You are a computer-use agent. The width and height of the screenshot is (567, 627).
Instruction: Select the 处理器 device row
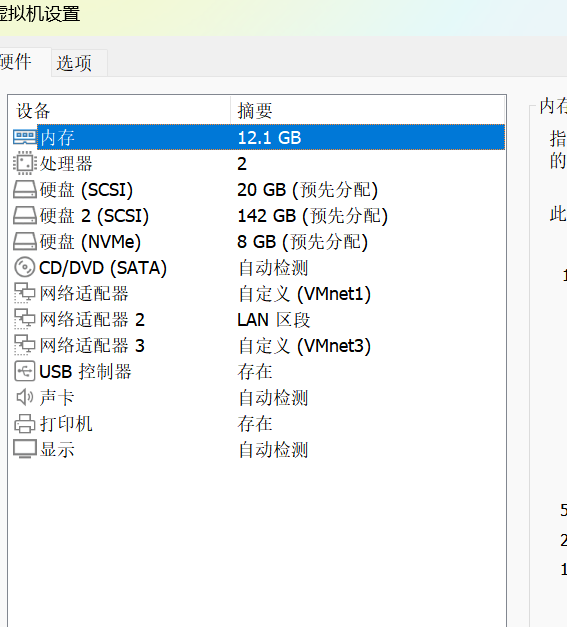pyautogui.click(x=259, y=163)
